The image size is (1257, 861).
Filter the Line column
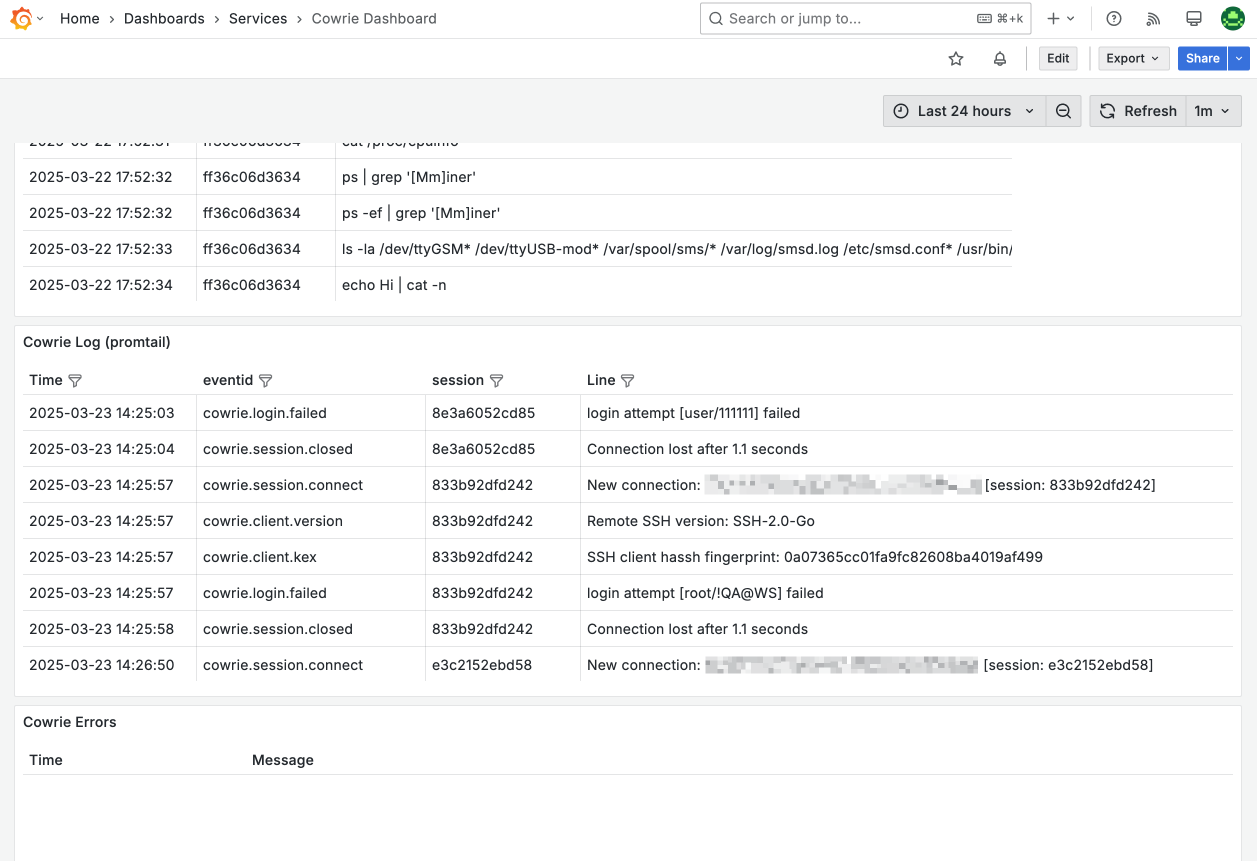pos(627,380)
